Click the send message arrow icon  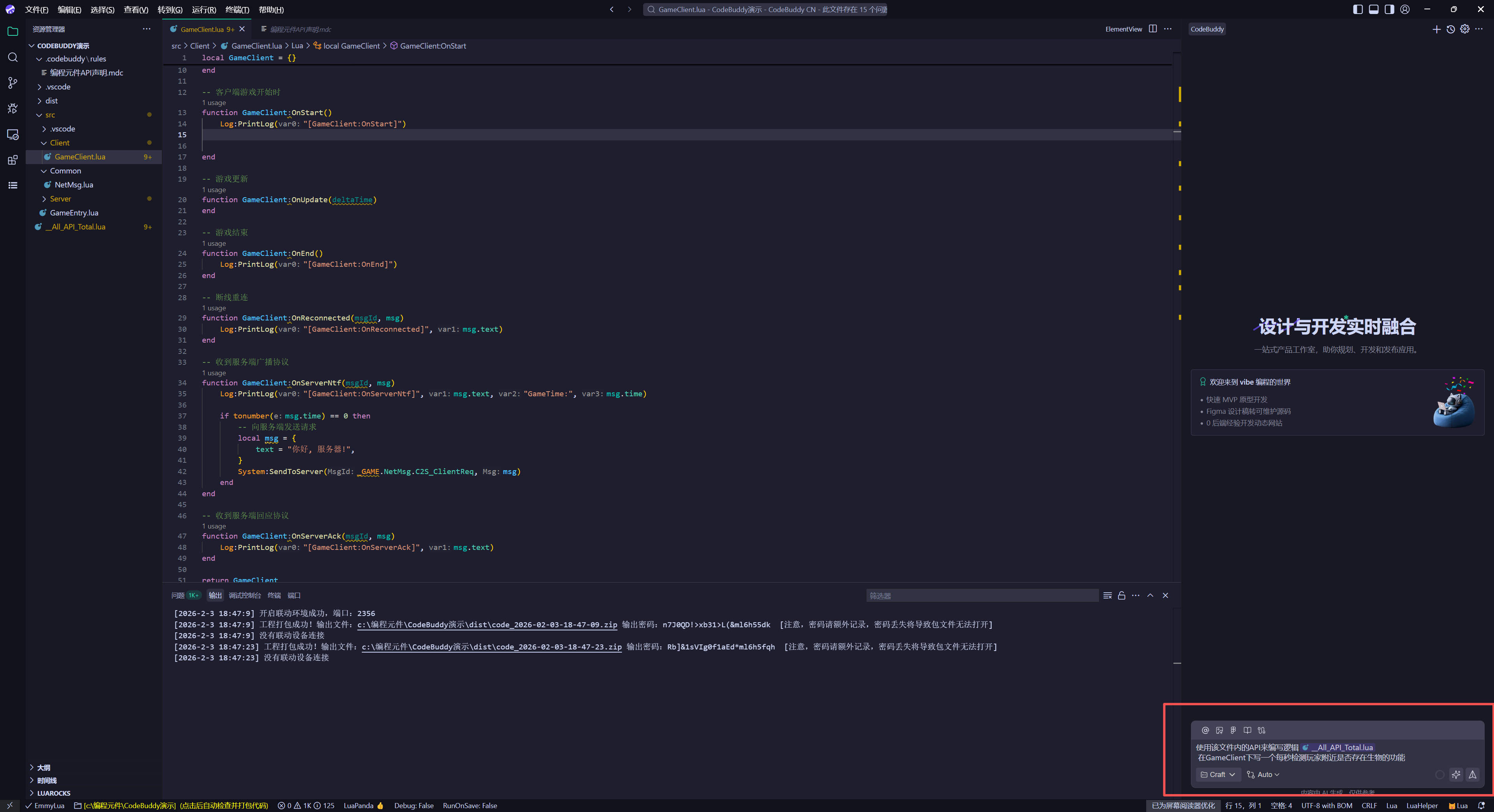tap(1472, 774)
